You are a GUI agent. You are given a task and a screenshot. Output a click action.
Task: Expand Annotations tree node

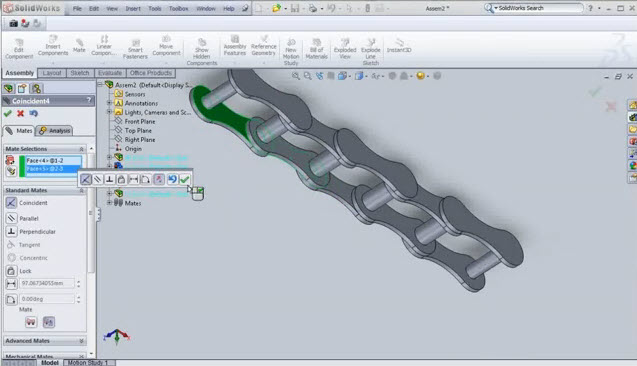109,103
